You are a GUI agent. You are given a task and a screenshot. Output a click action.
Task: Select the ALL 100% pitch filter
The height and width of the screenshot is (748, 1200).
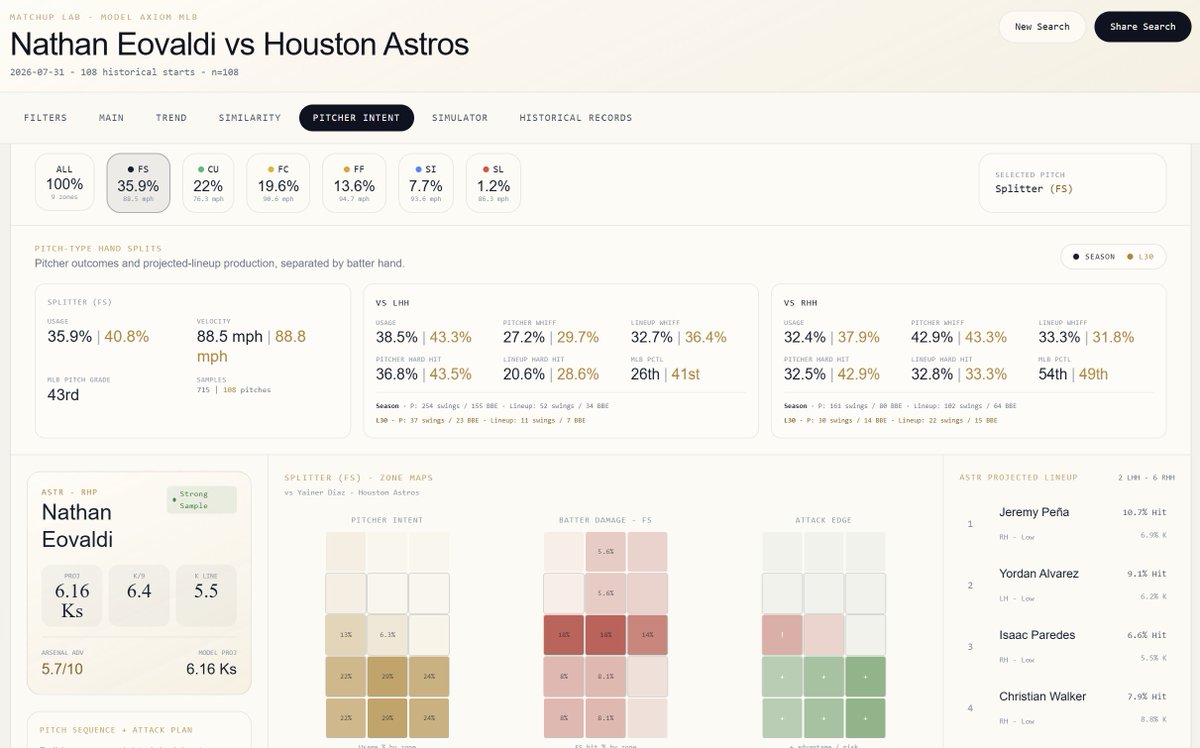(x=65, y=183)
